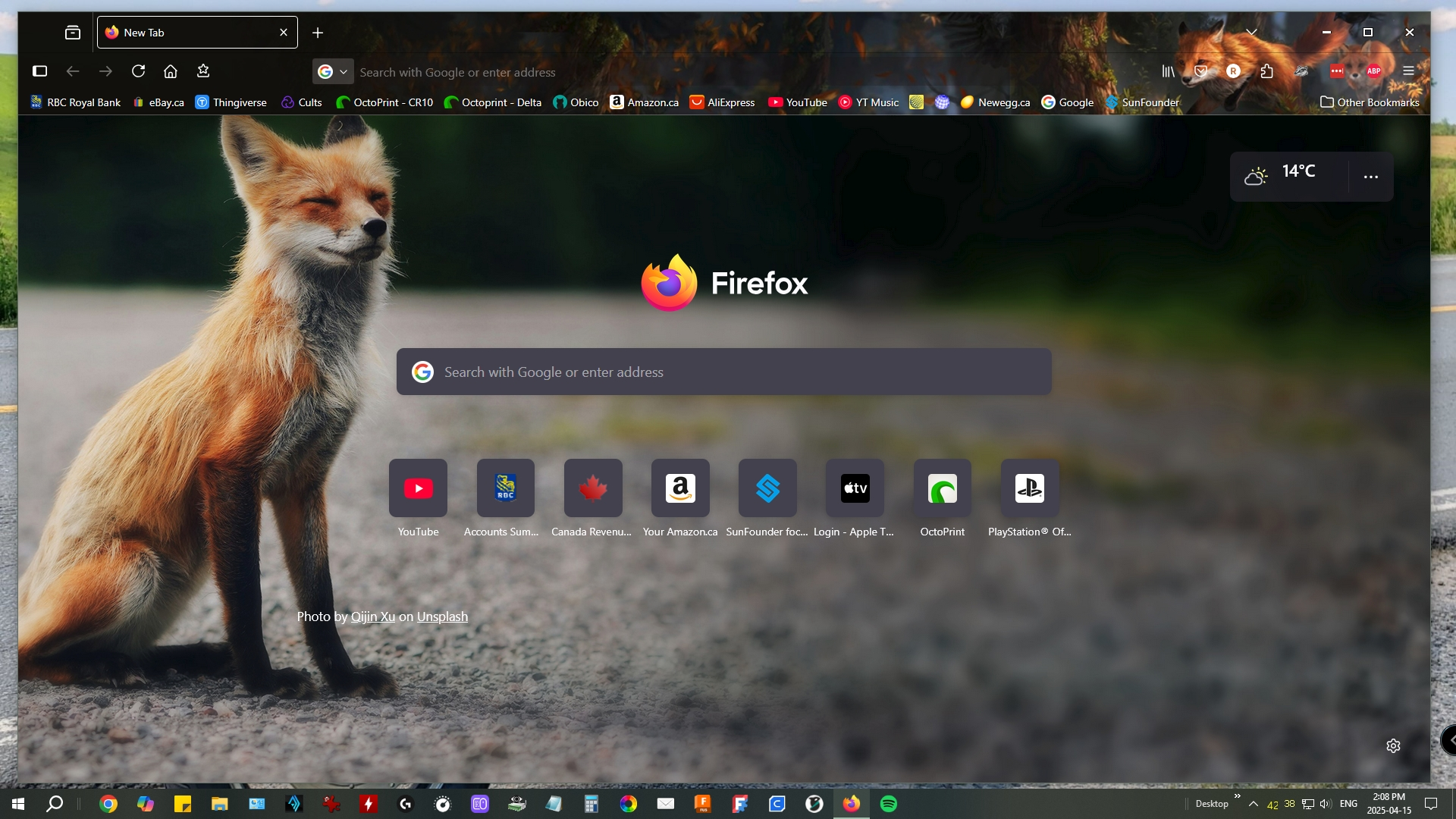Viewport: 1456px width, 819px height.
Task: Open the Adblock Plus ABP icon
Action: click(1373, 71)
